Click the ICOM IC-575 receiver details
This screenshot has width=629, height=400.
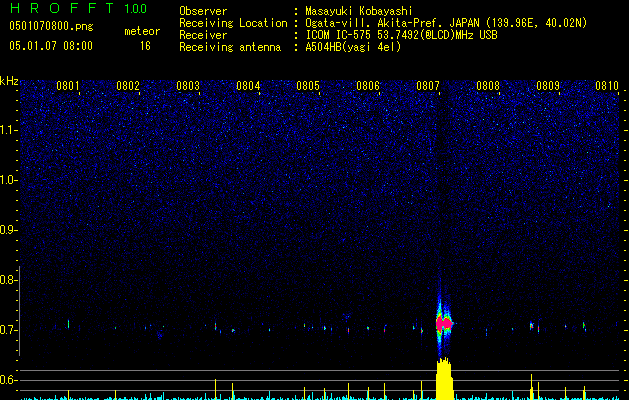[401, 35]
